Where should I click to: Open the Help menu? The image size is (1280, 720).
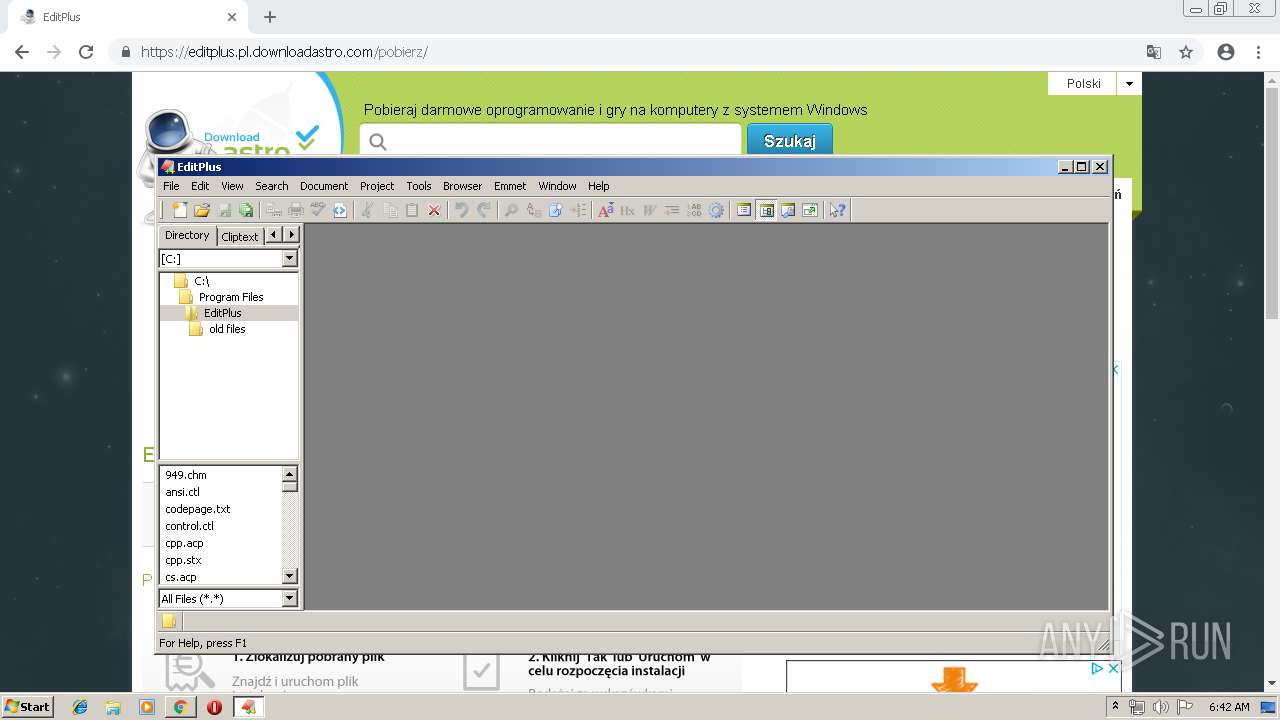pyautogui.click(x=598, y=186)
